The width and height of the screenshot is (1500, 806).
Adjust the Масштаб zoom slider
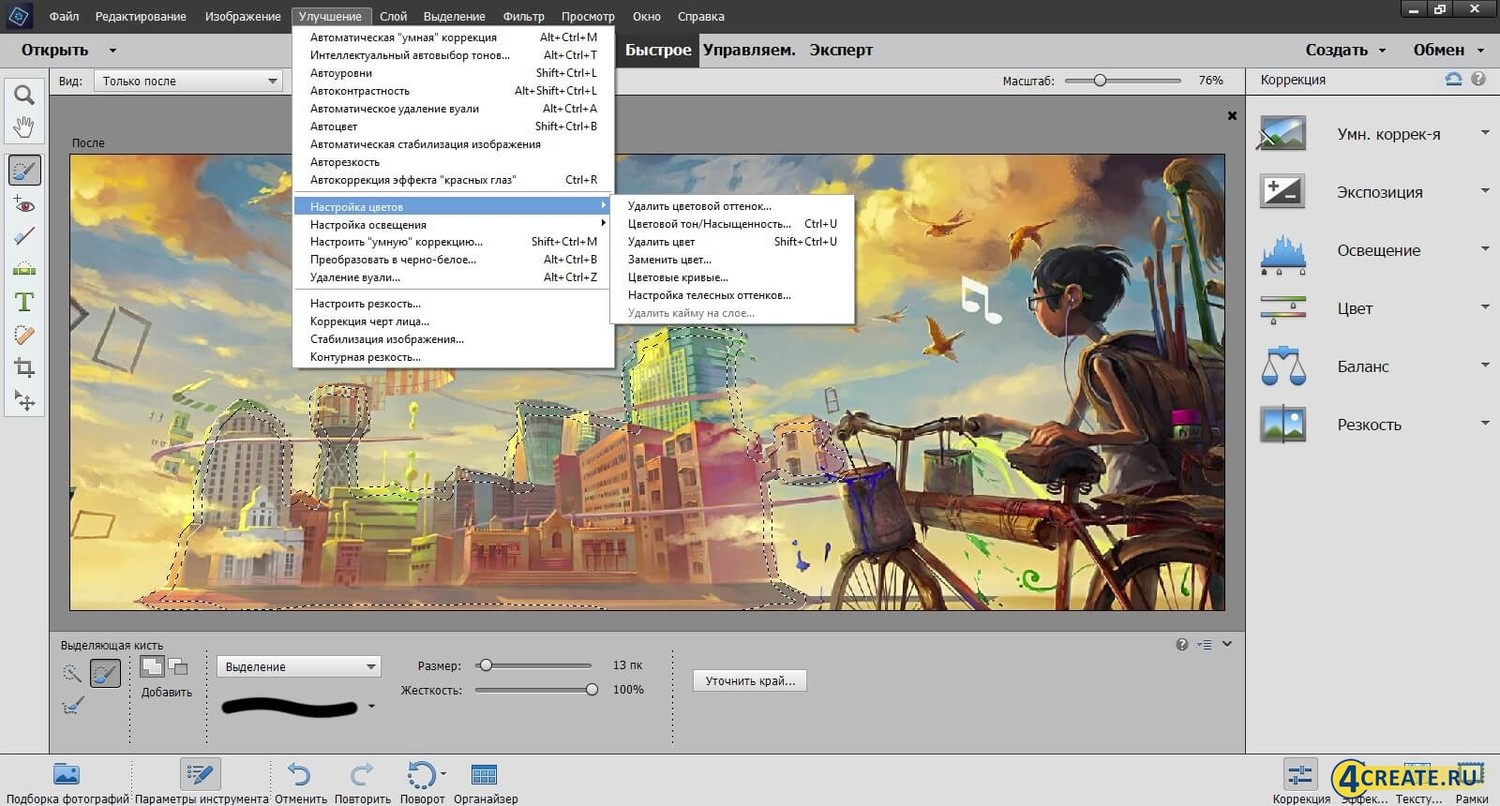pos(1099,80)
